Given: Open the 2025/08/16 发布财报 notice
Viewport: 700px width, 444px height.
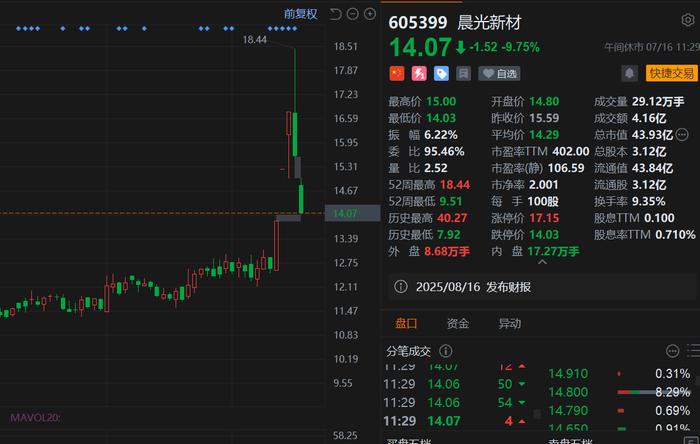Looking at the screenshot, I should [542, 287].
